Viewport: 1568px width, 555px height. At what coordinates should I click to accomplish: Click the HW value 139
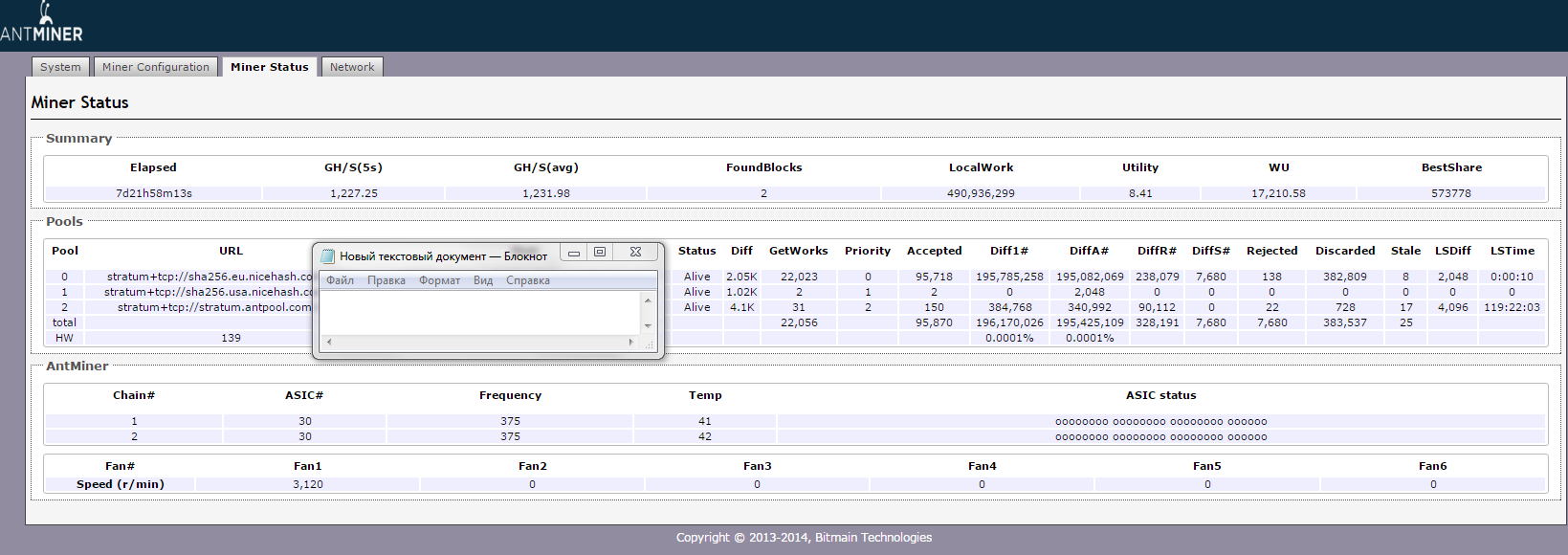click(231, 338)
